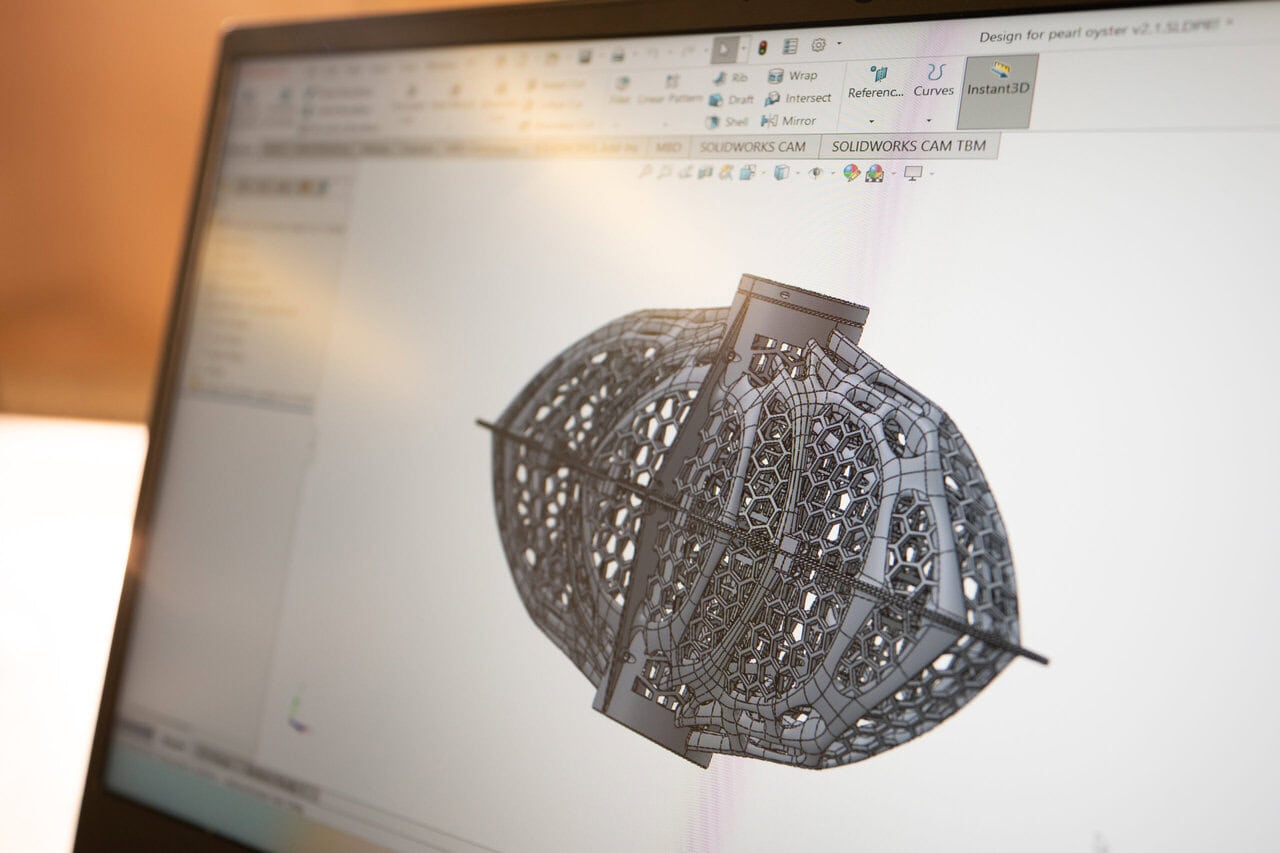
Task: Select the Draft feature tool
Action: click(731, 99)
